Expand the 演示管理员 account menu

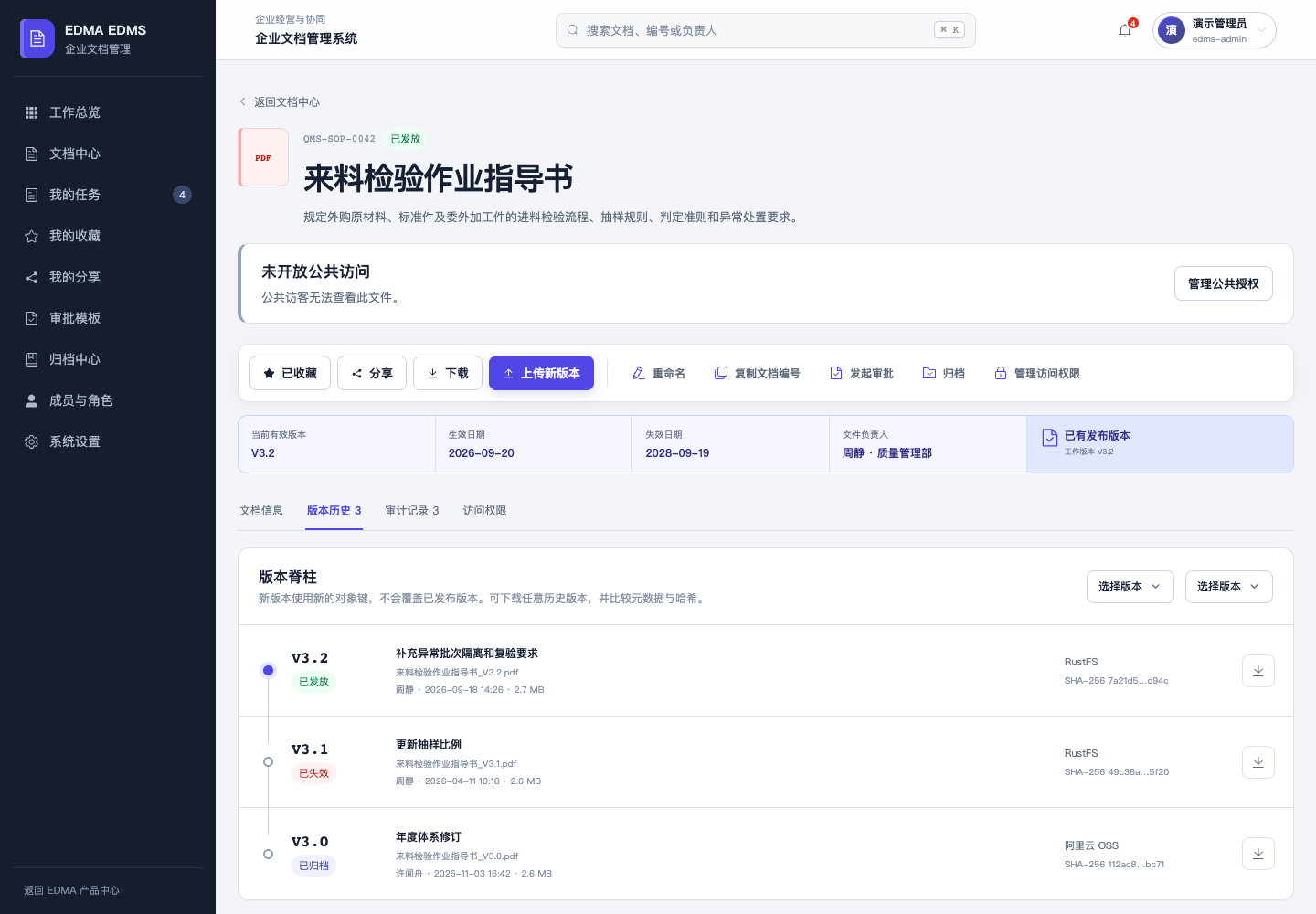[1215, 30]
